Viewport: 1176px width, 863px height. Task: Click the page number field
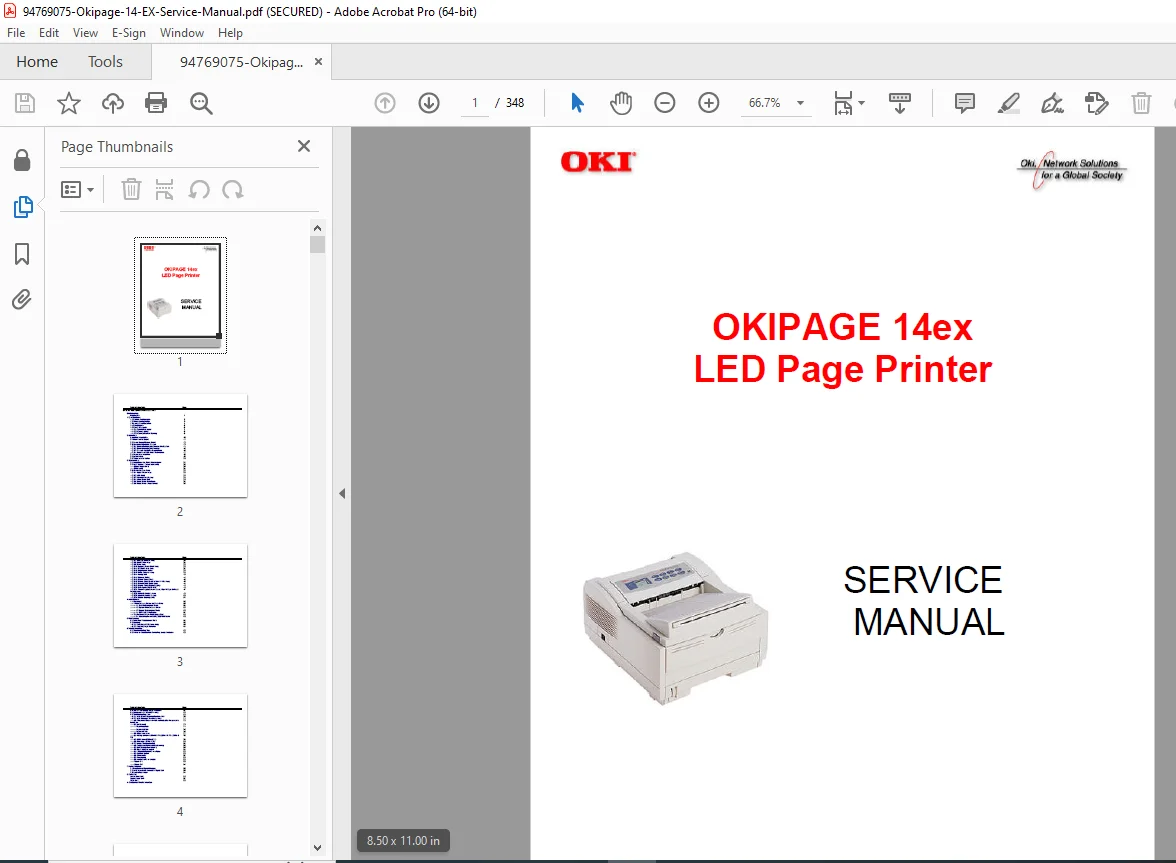pyautogui.click(x=475, y=103)
